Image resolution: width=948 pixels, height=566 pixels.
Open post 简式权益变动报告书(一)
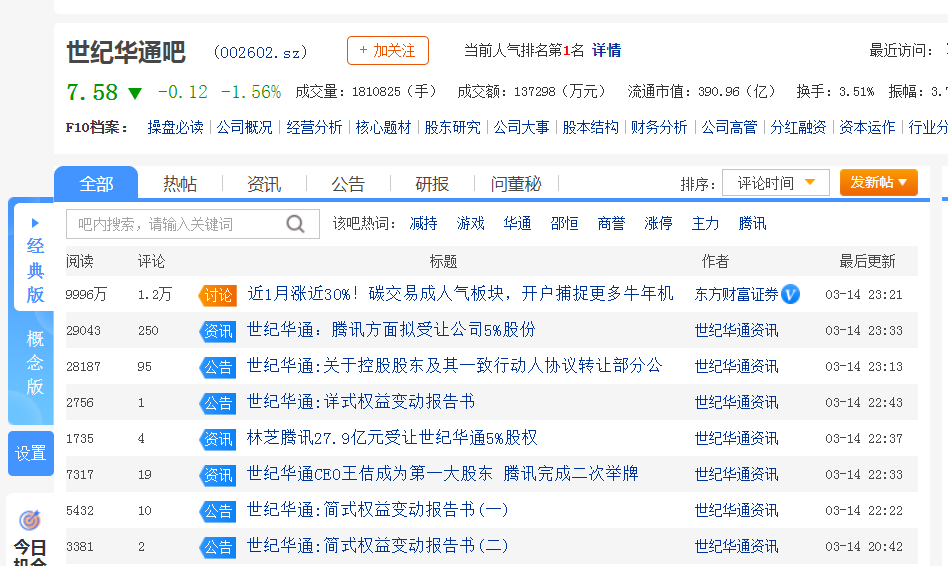[378, 510]
